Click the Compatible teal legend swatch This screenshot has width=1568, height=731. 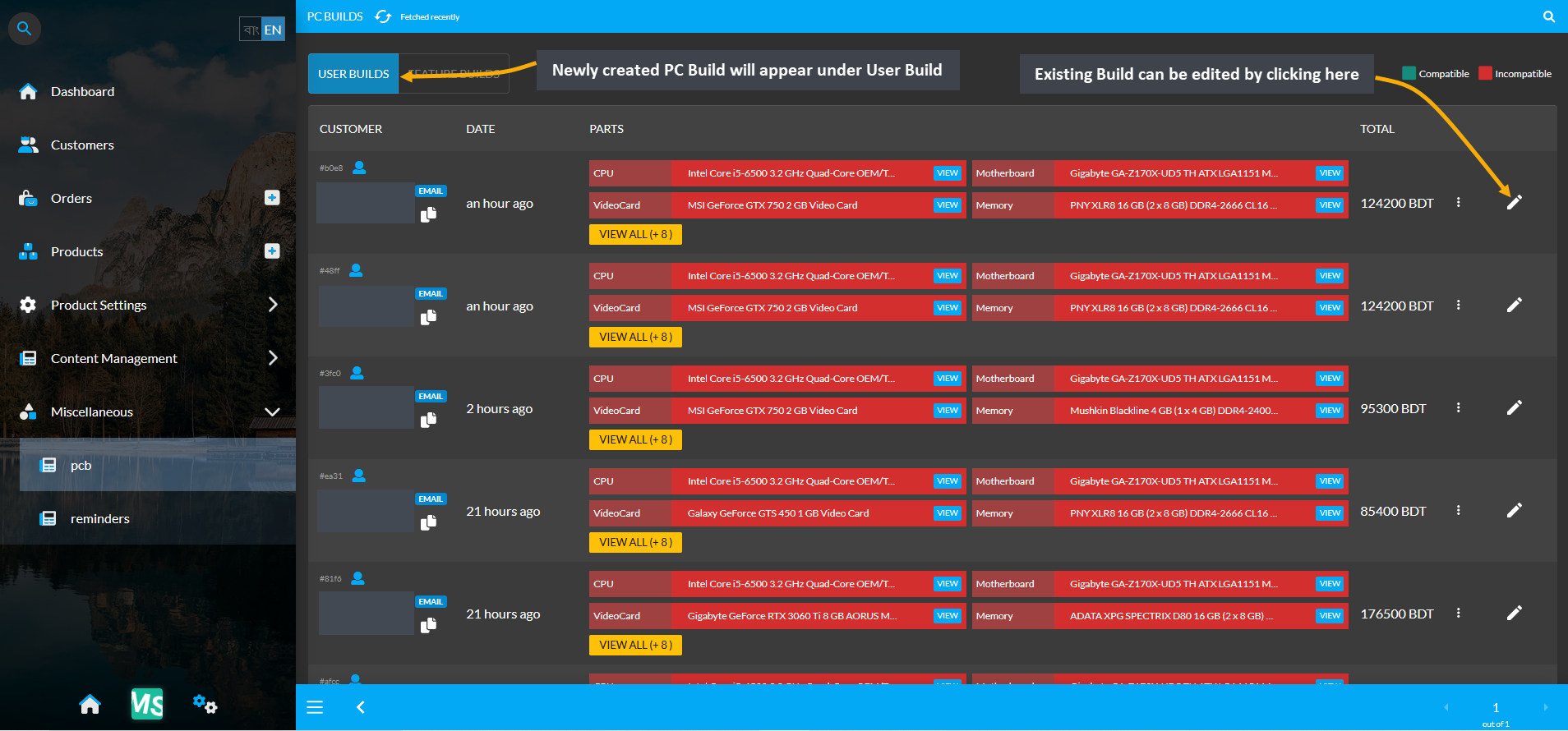tap(1409, 73)
